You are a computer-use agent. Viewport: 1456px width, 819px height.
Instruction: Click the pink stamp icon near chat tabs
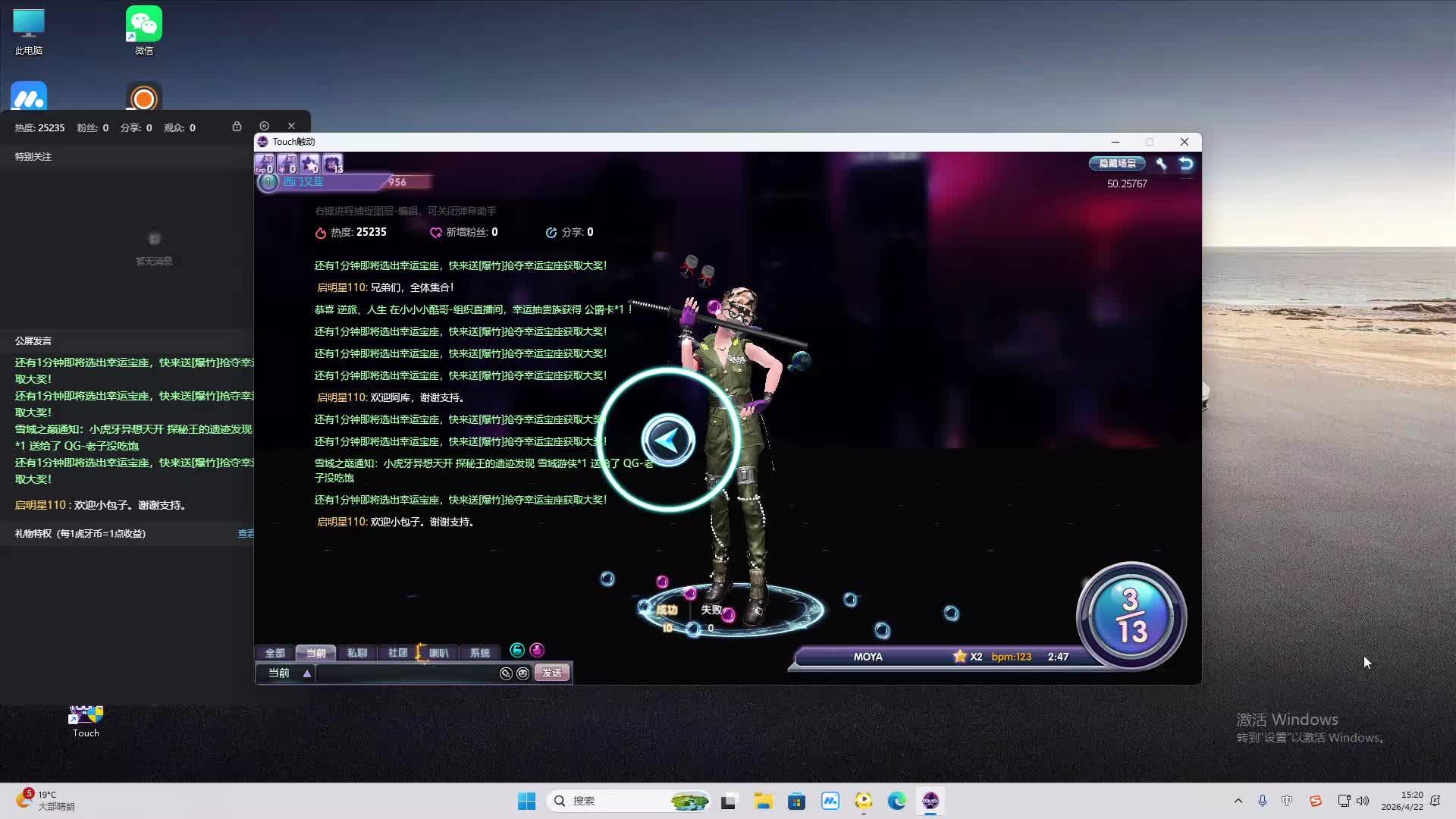click(x=537, y=650)
